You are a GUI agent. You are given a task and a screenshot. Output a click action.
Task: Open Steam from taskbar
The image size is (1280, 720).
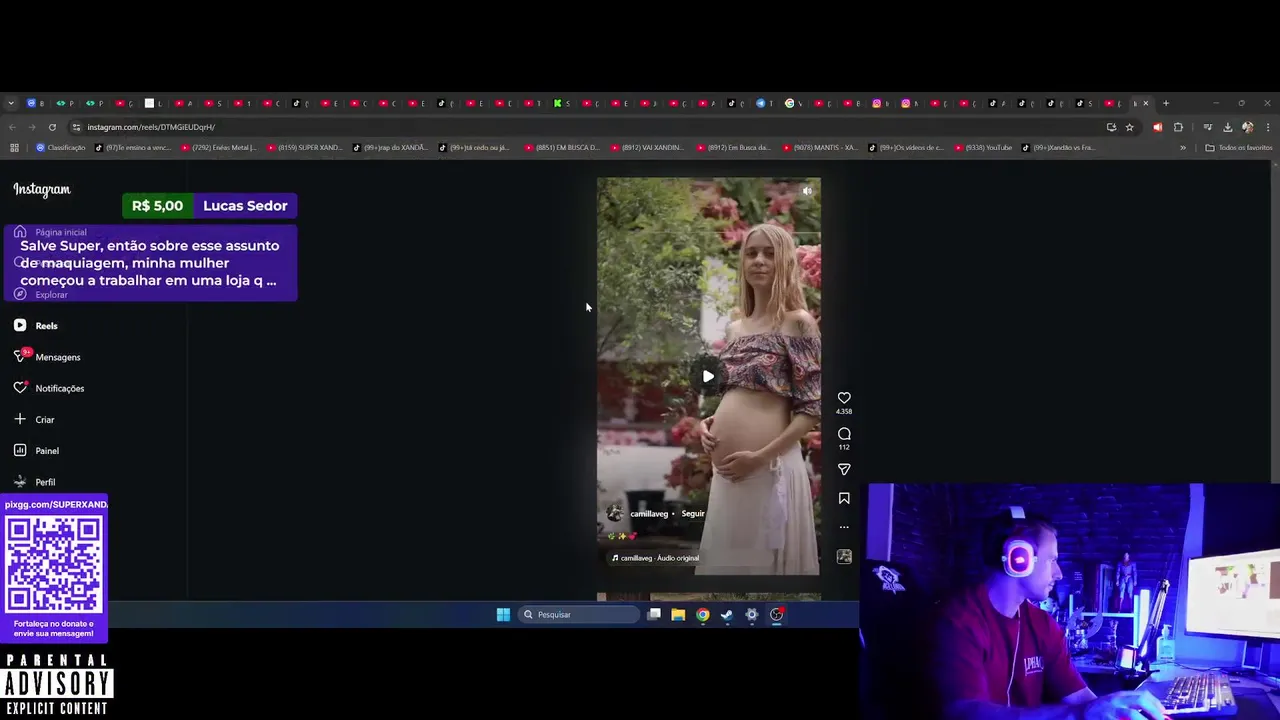[x=727, y=615]
